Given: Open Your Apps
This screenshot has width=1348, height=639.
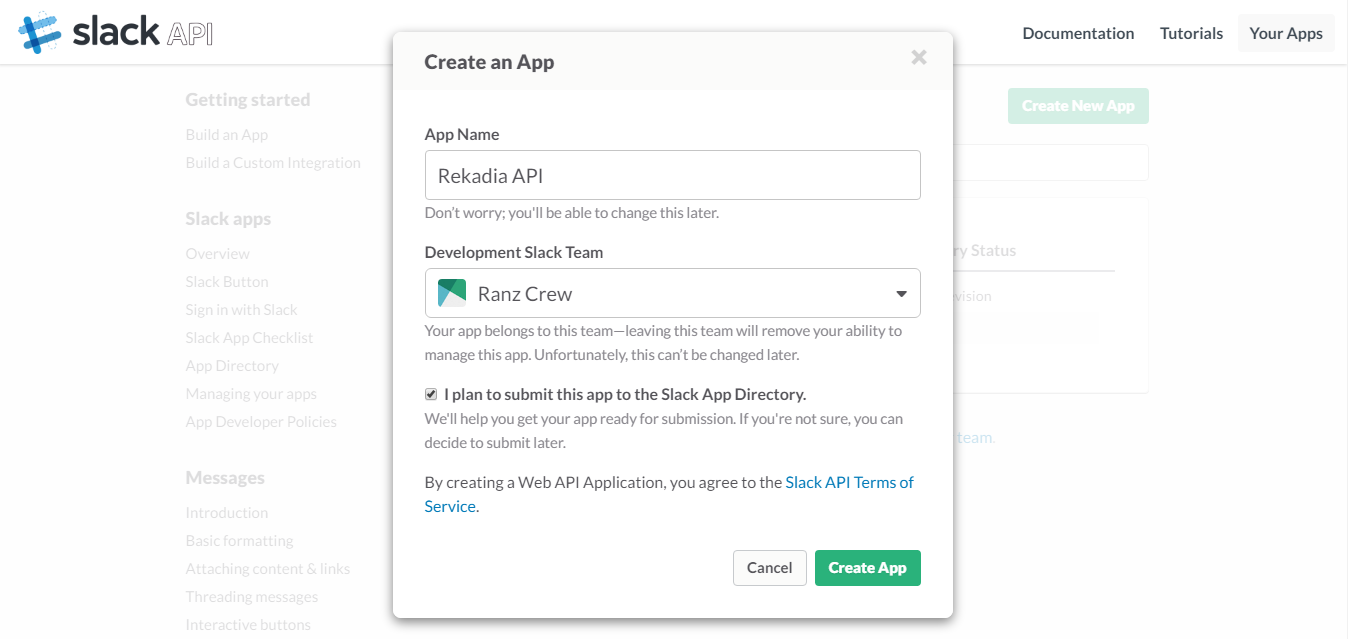Looking at the screenshot, I should click(x=1286, y=33).
